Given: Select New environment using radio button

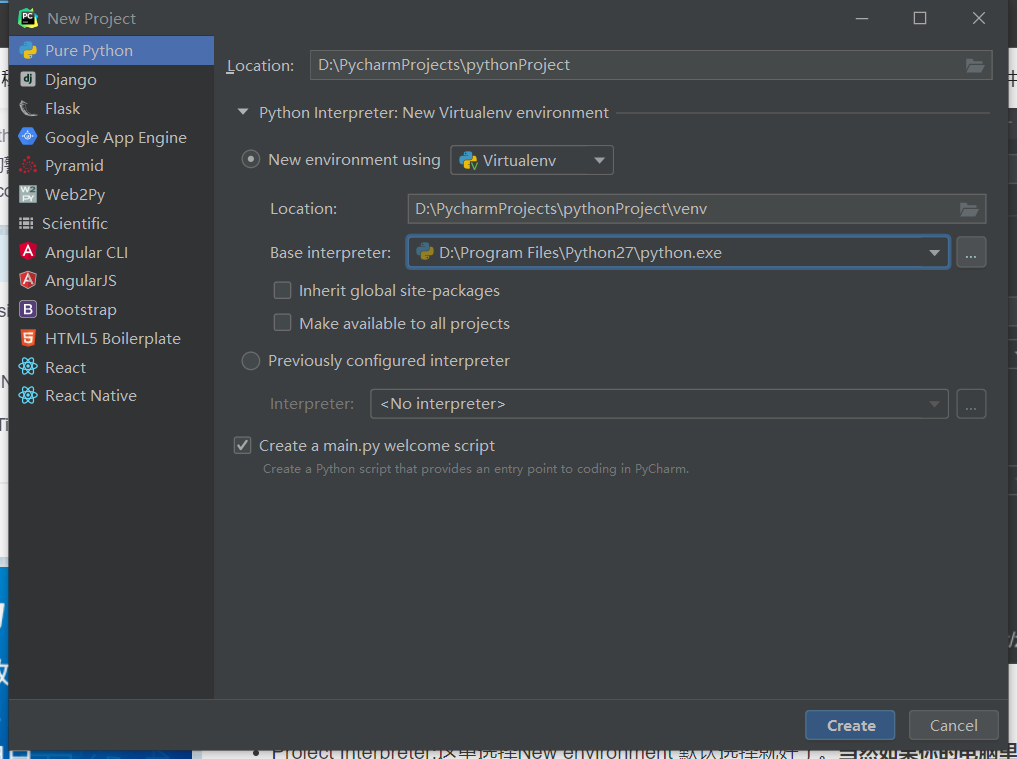Looking at the screenshot, I should (251, 160).
